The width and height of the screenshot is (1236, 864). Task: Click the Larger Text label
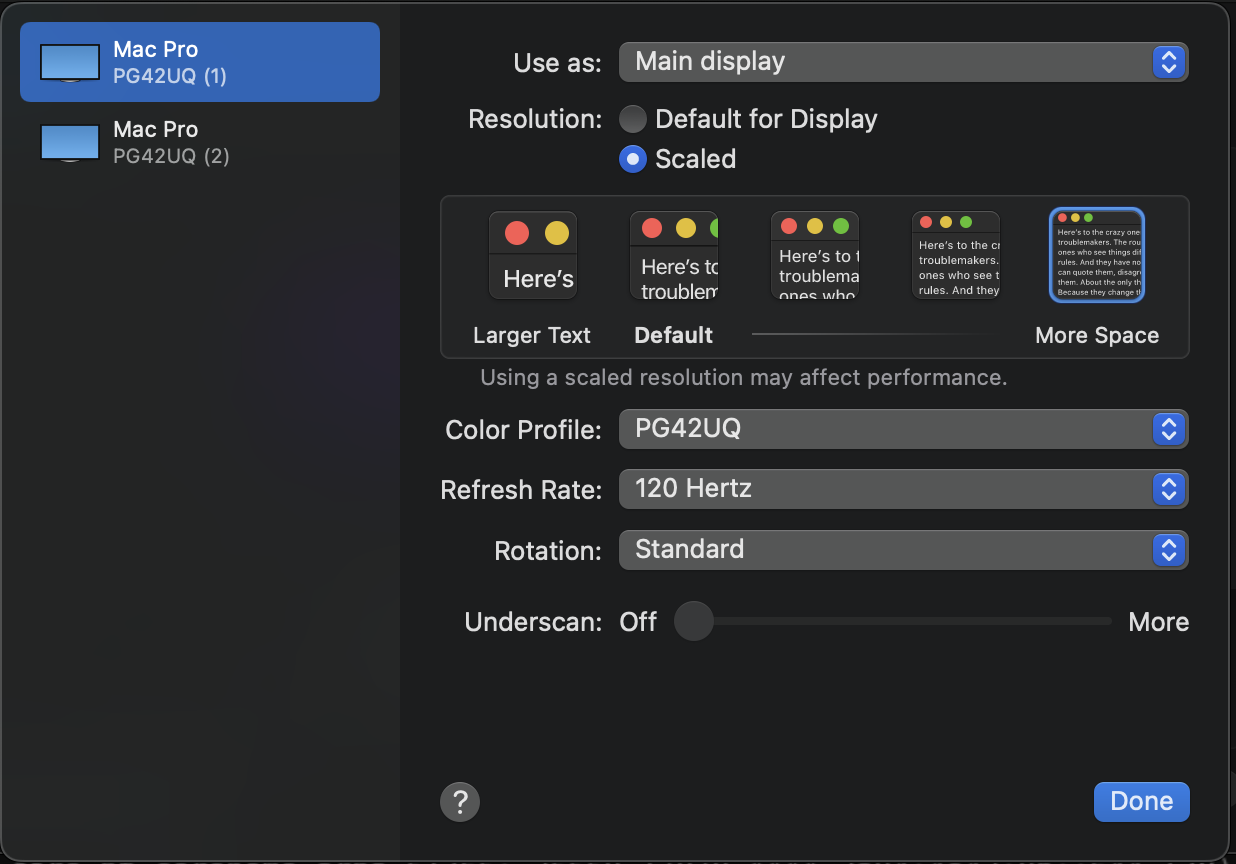coord(532,336)
